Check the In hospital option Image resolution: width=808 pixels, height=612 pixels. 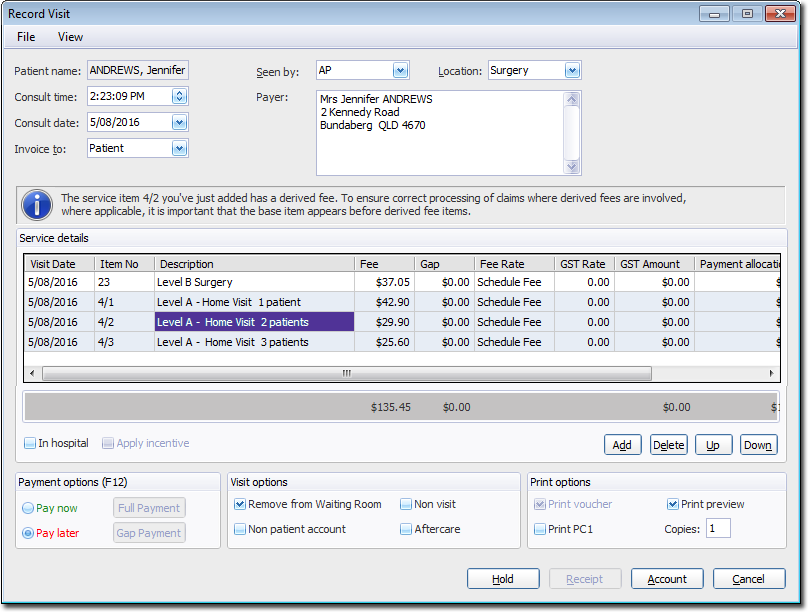30,443
